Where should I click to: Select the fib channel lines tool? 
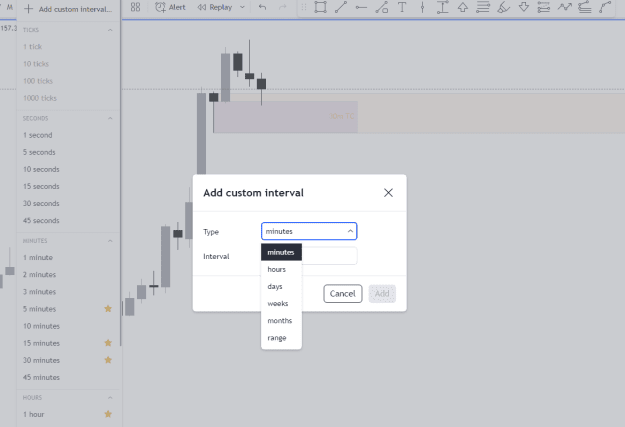[x=585, y=7]
